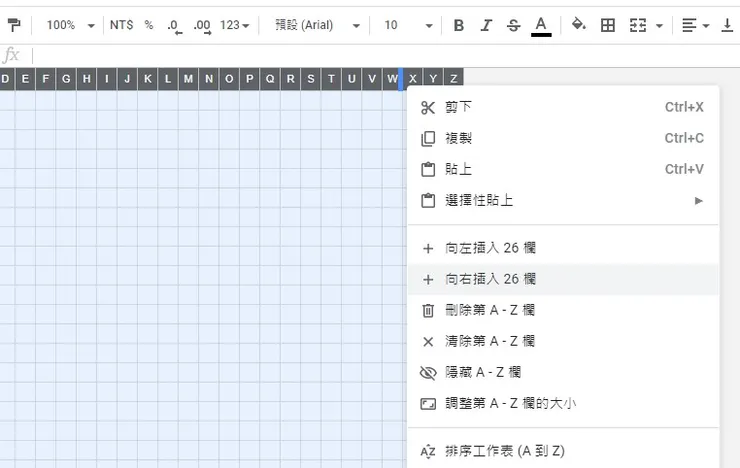
Task: Choose 刪除第 A - Z 欄
Action: [x=563, y=310]
